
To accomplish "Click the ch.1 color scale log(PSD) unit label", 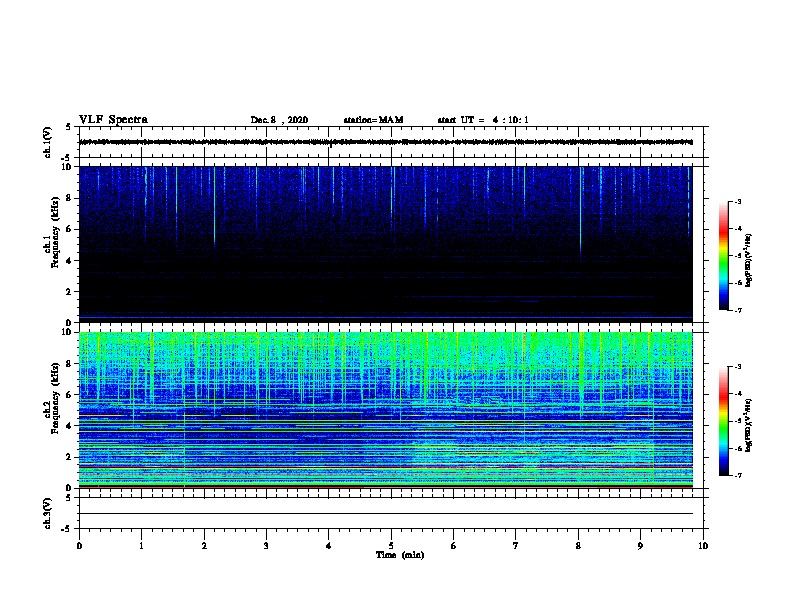I will [749, 261].
